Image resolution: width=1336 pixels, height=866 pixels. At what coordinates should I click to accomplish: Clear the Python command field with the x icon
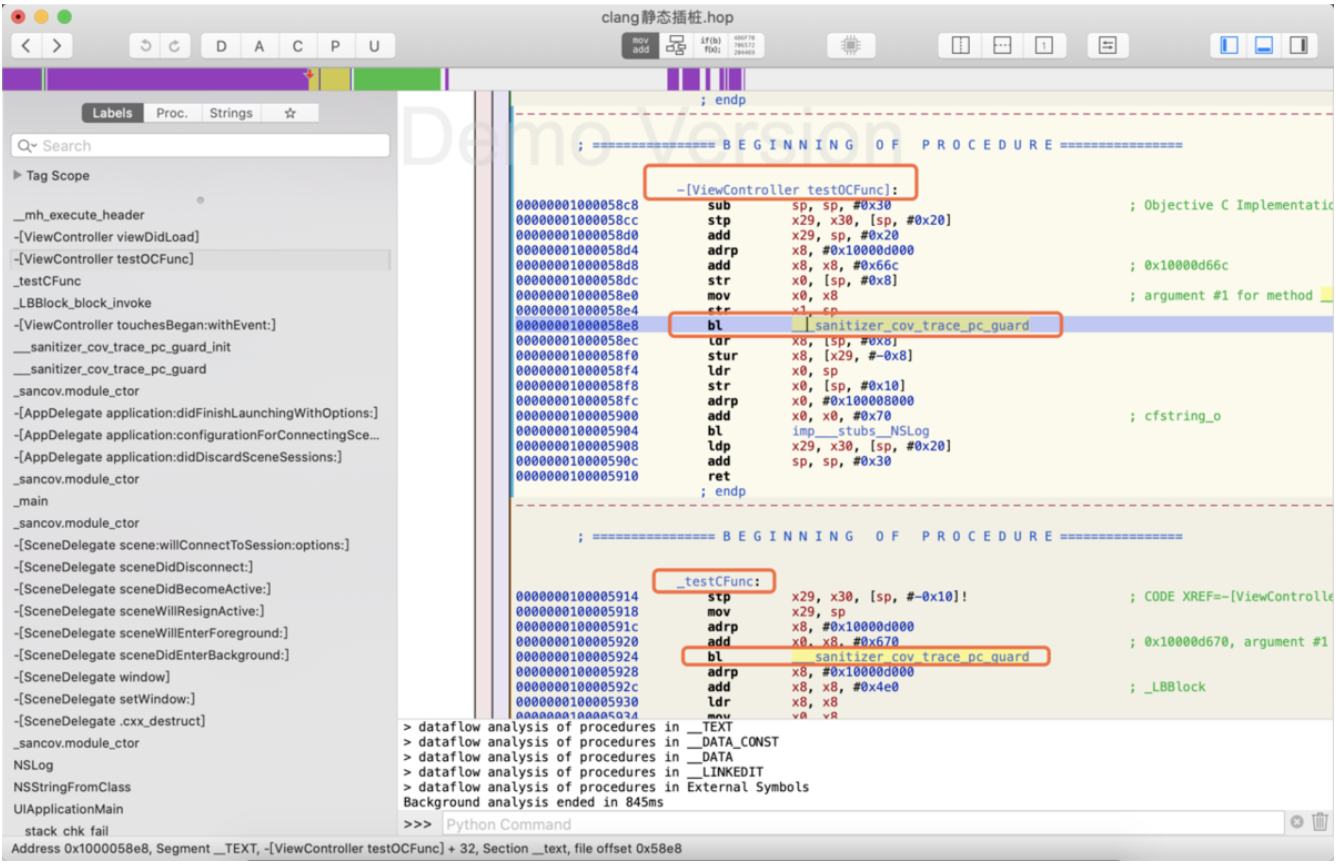[1297, 822]
